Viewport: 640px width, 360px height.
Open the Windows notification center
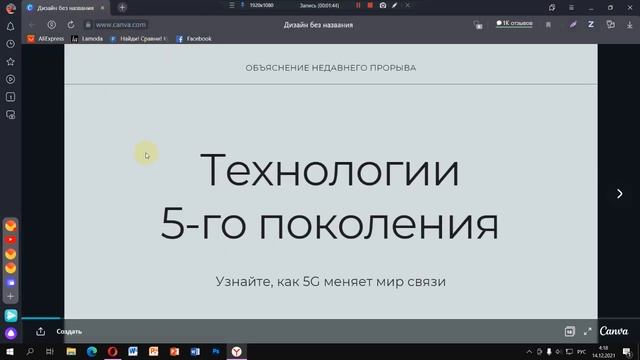(x=627, y=351)
